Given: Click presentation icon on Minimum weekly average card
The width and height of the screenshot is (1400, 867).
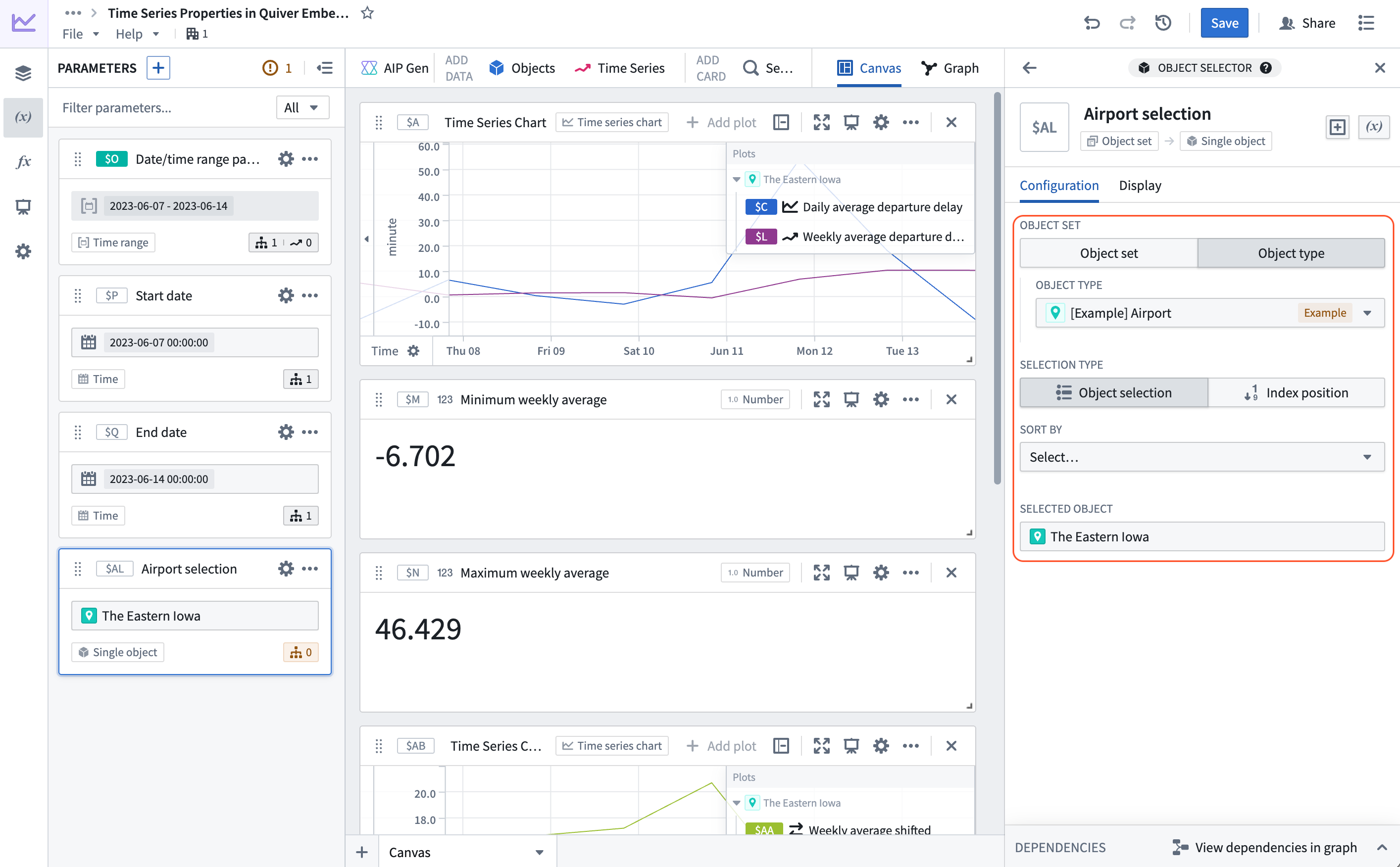Looking at the screenshot, I should pos(851,399).
